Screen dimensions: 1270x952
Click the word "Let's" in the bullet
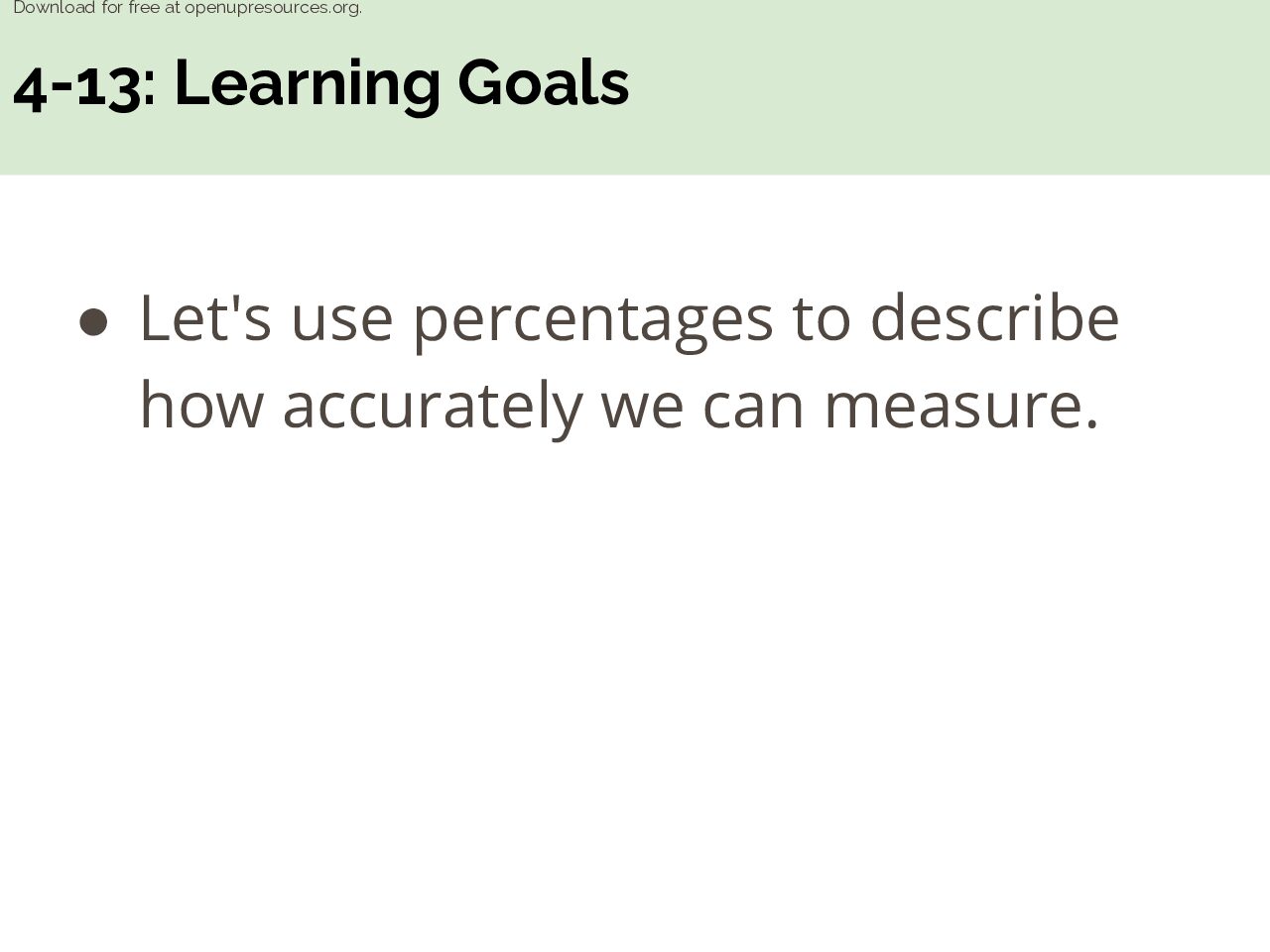[x=204, y=317]
